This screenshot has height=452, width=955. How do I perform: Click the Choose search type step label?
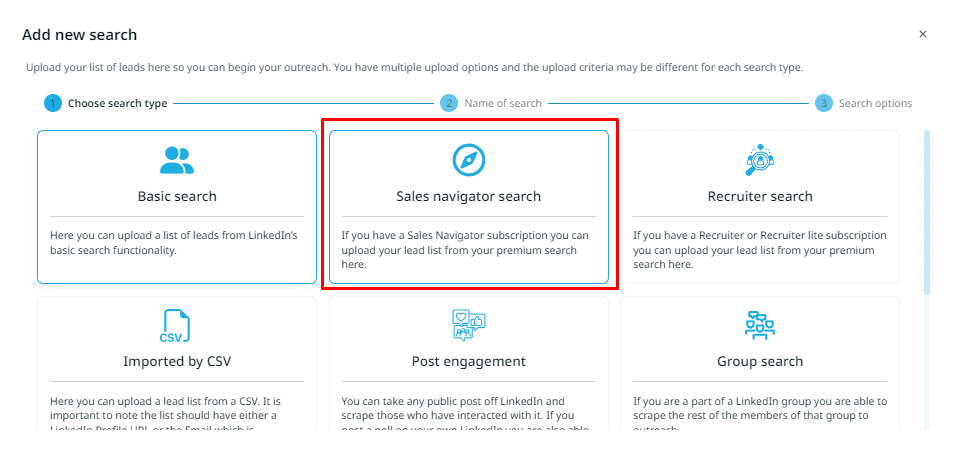(x=118, y=104)
